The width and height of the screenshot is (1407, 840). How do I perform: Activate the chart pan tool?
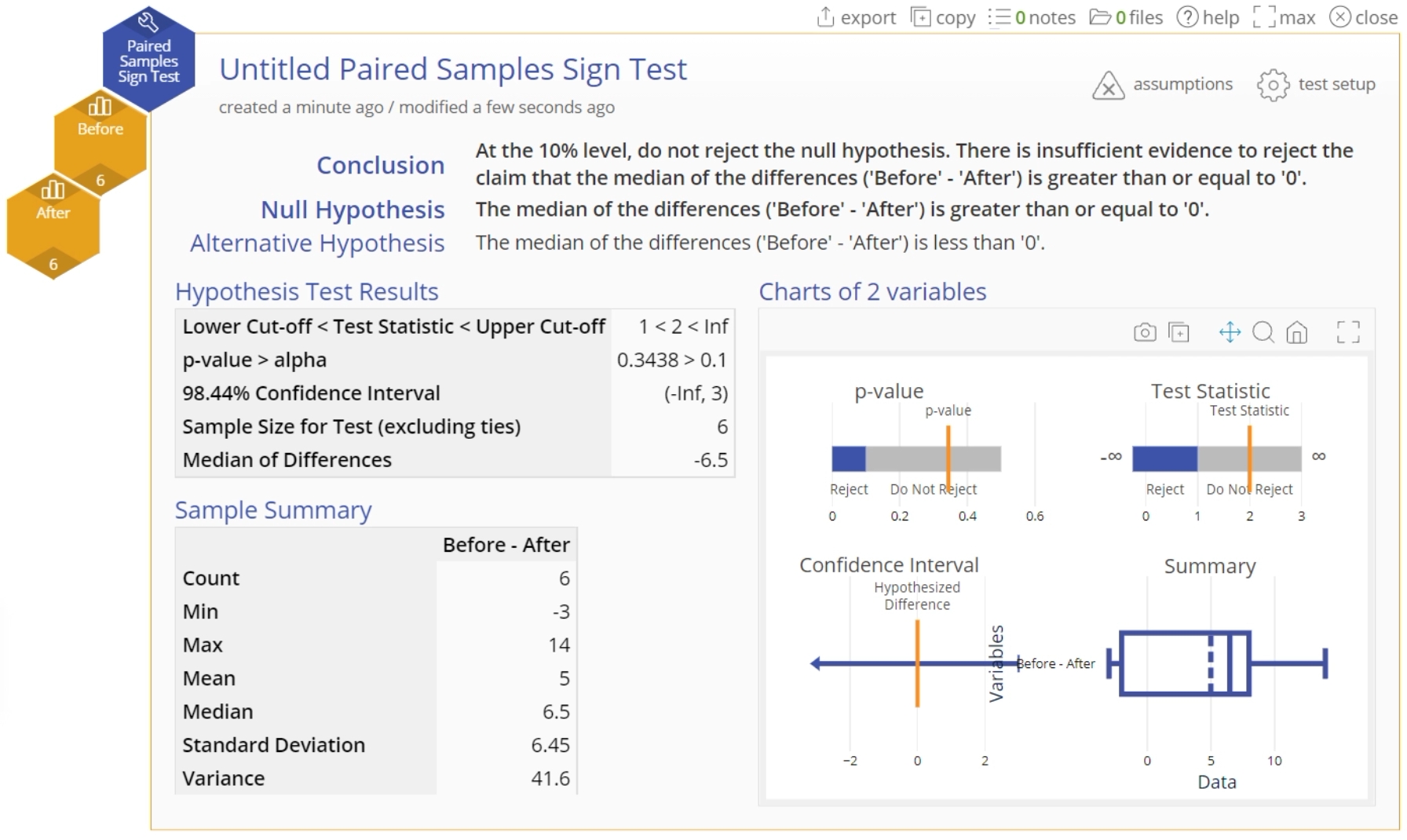coord(1230,333)
